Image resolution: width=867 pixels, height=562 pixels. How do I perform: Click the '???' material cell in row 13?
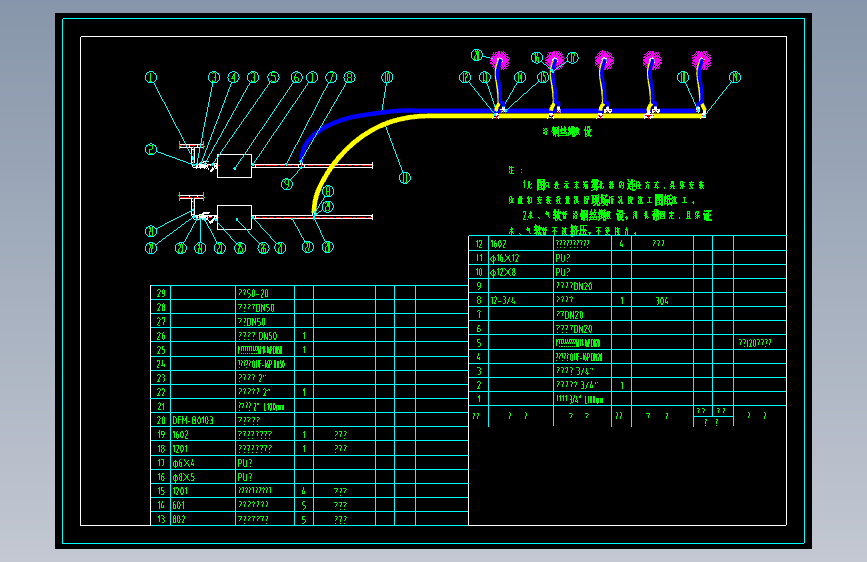click(x=341, y=519)
